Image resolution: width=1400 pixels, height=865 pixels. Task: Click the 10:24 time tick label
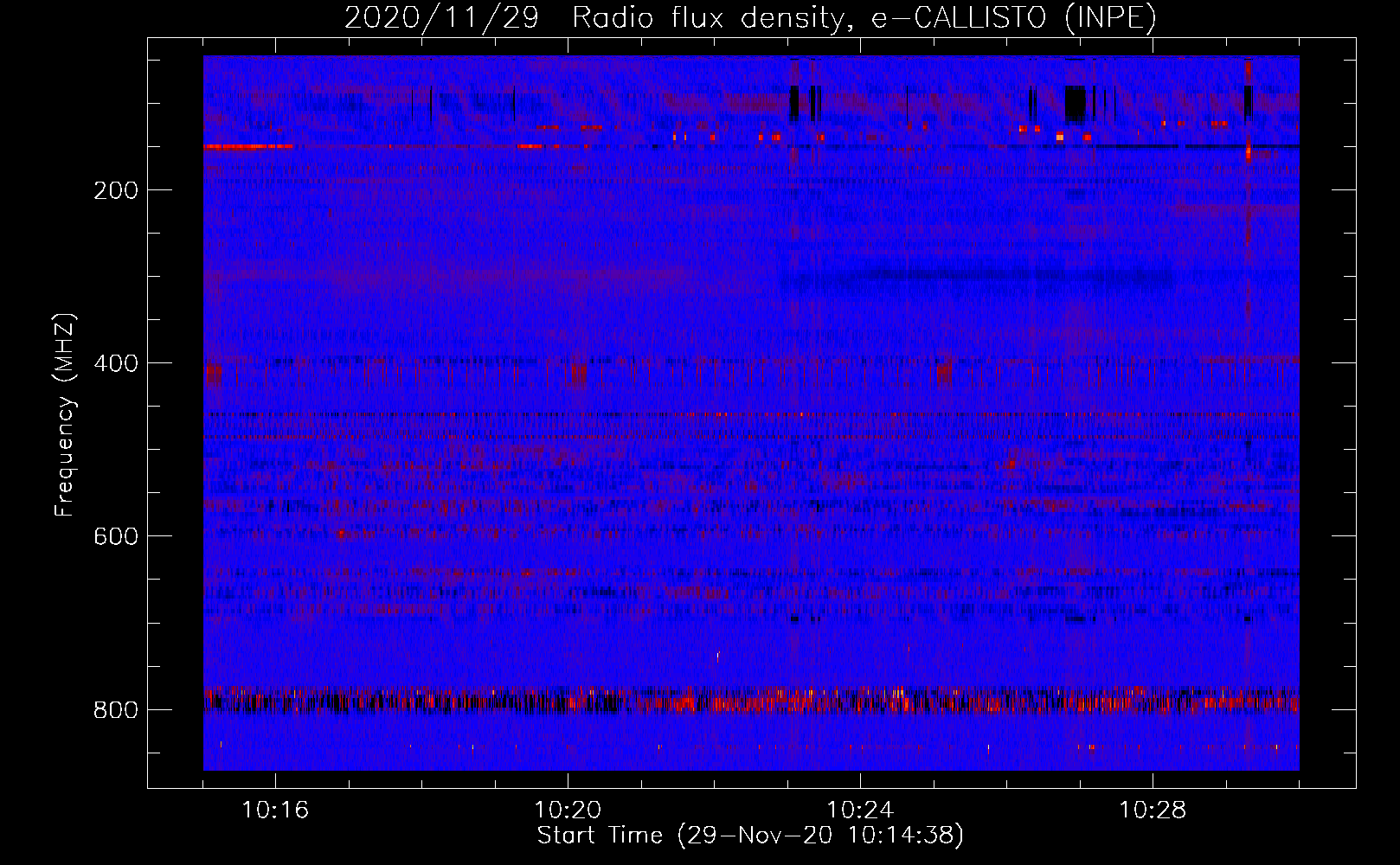pos(860,811)
